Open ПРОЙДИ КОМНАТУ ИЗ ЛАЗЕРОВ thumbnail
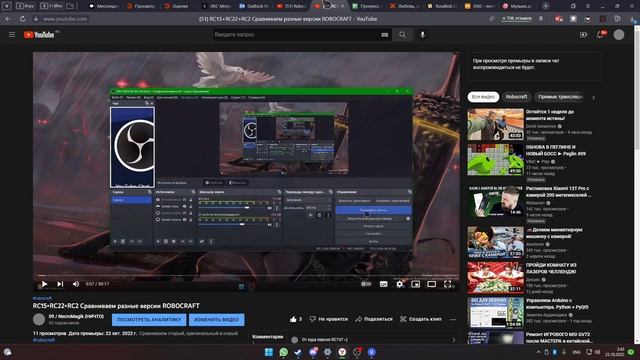This screenshot has height=360, width=640. 496,278
